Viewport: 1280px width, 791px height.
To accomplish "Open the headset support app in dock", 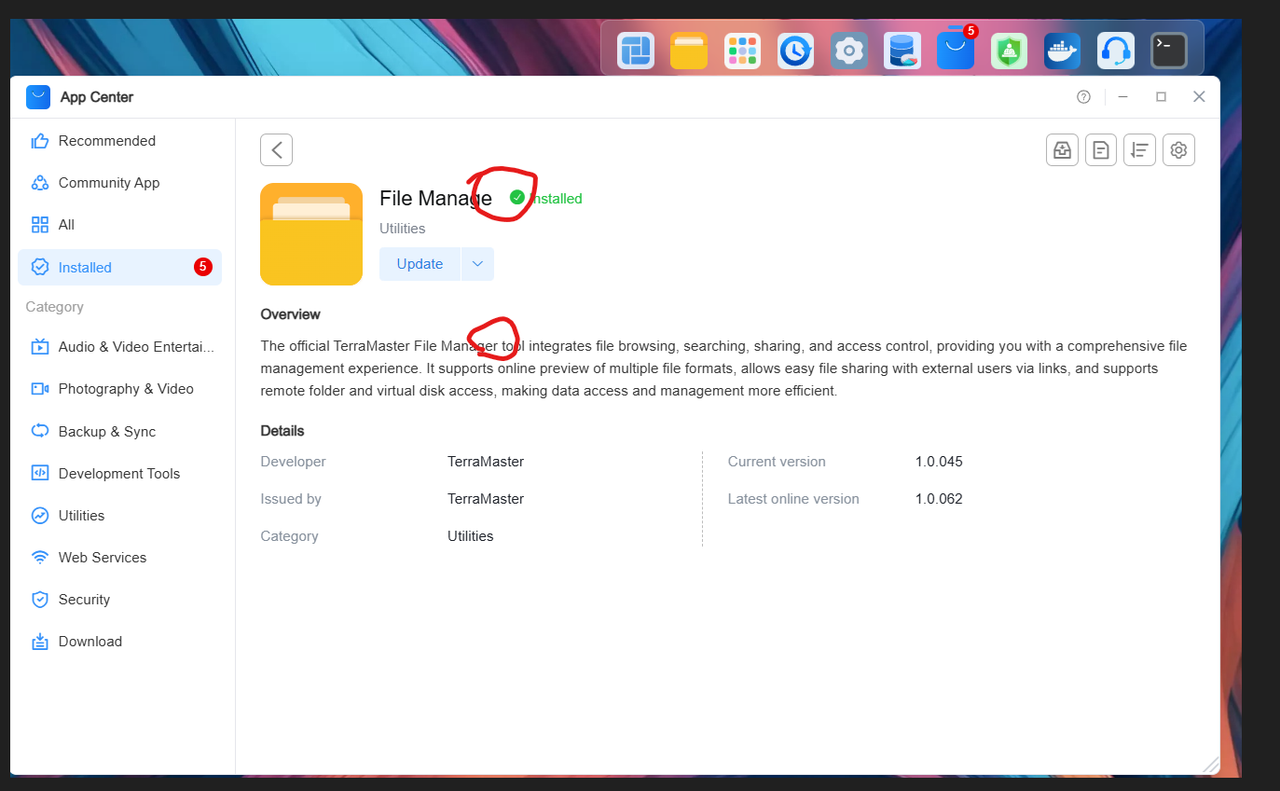I will tap(1115, 50).
